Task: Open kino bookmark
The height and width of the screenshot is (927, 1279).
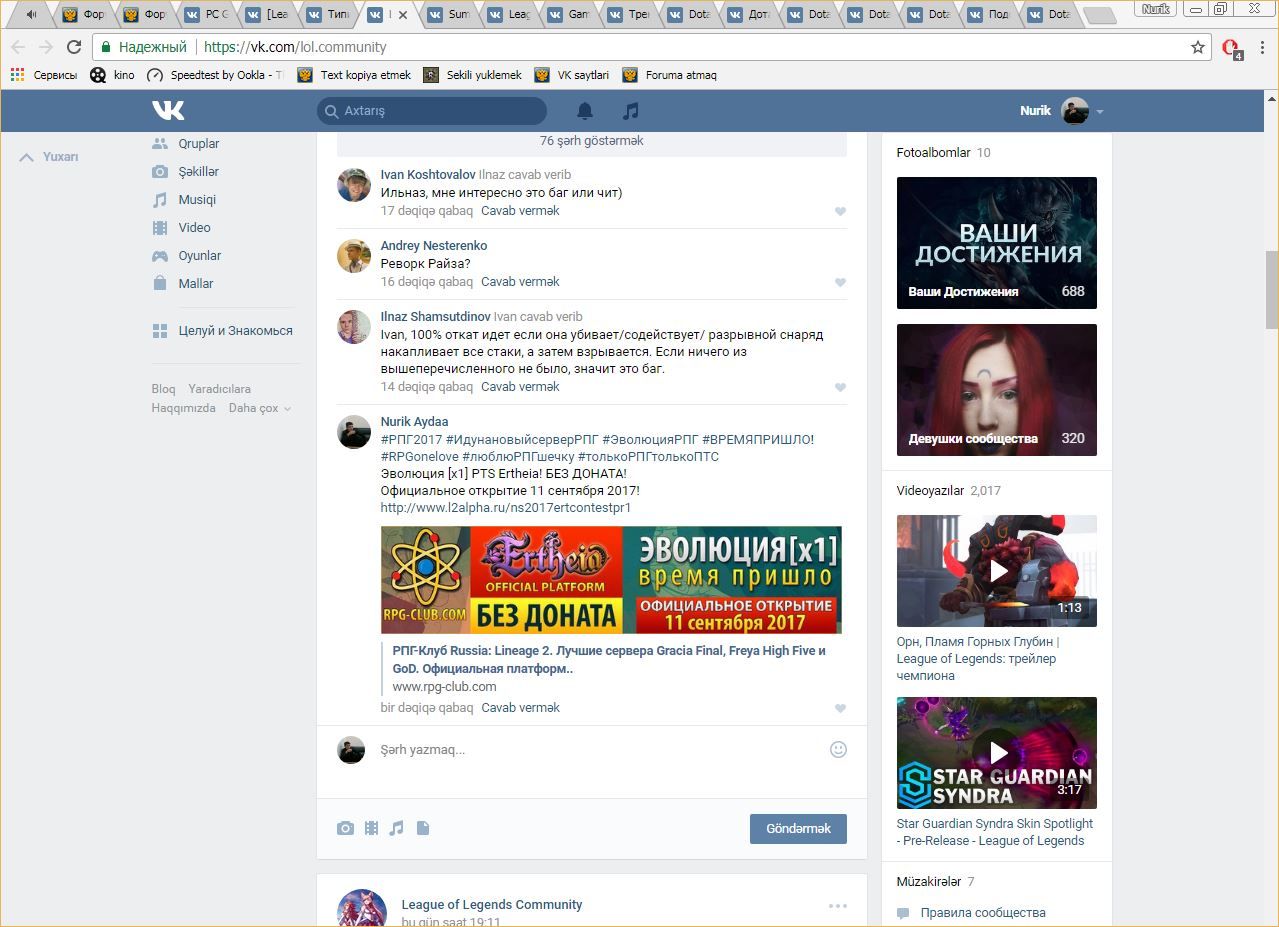Action: pyautogui.click(x=112, y=75)
